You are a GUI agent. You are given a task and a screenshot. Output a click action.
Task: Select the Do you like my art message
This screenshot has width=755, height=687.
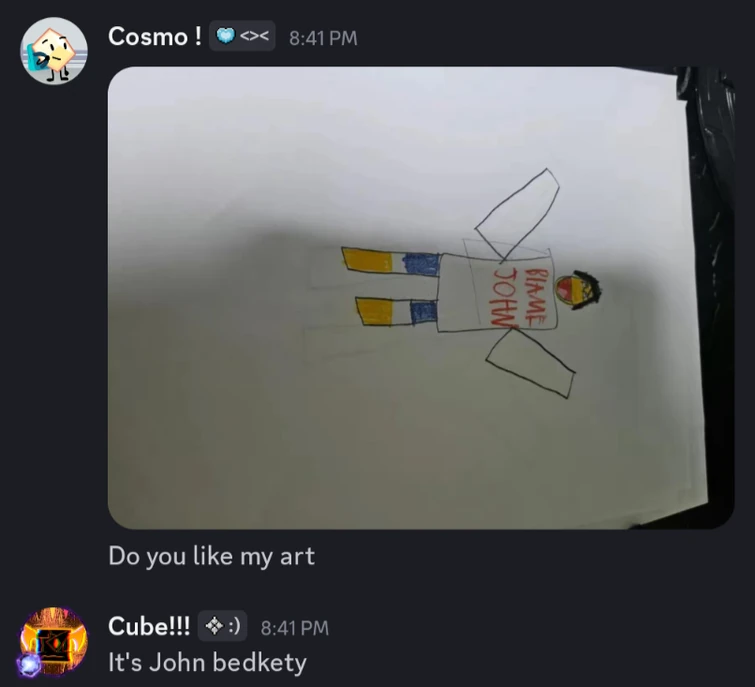coord(211,556)
